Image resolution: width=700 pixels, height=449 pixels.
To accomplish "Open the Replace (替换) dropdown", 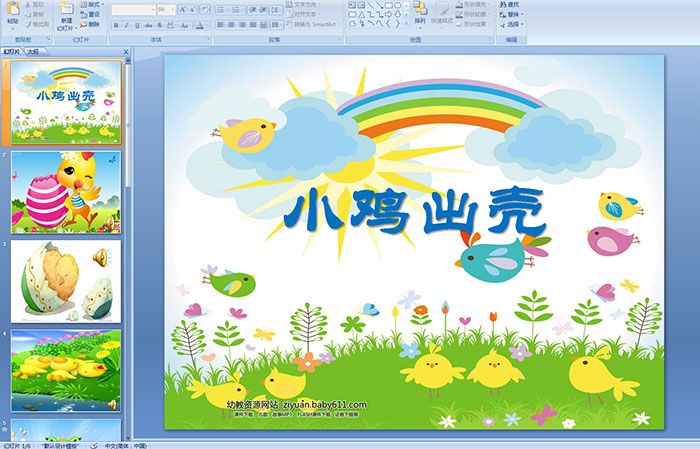I will [x=512, y=14].
